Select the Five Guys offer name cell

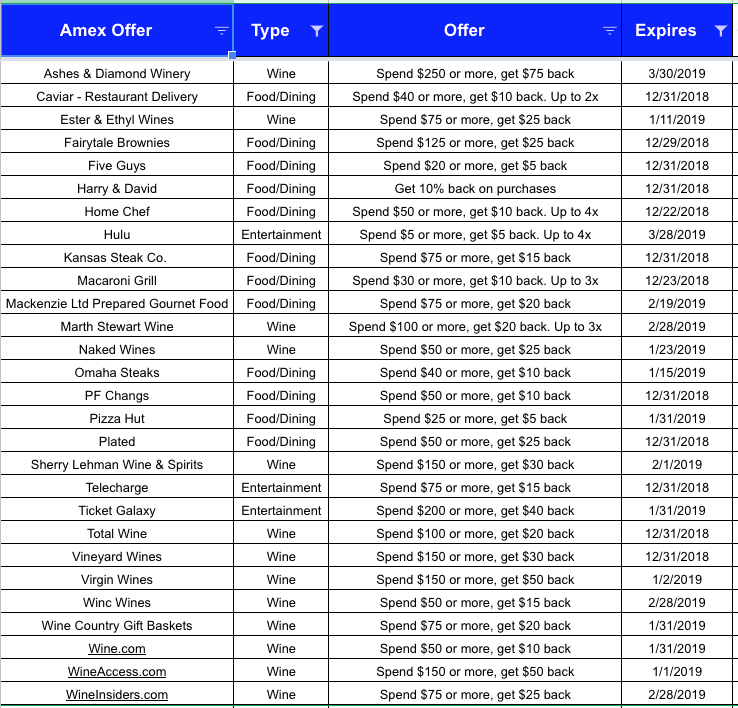117,166
